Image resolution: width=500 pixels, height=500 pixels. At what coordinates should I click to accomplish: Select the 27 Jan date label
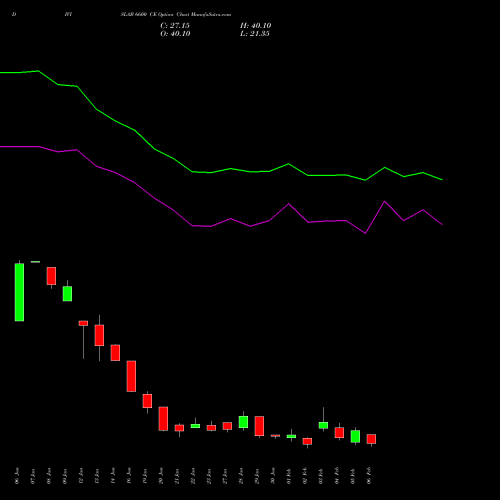coord(225,476)
